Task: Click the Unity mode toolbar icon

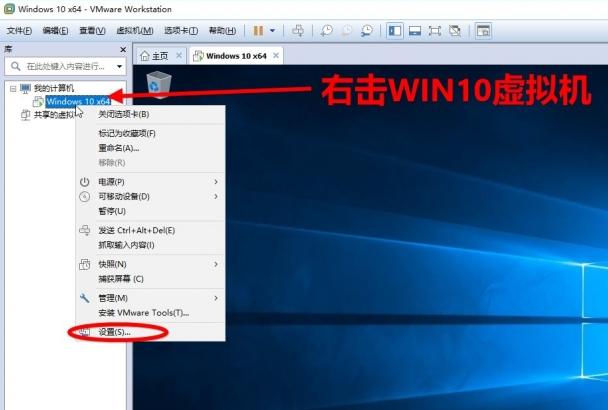Action: coord(454,31)
